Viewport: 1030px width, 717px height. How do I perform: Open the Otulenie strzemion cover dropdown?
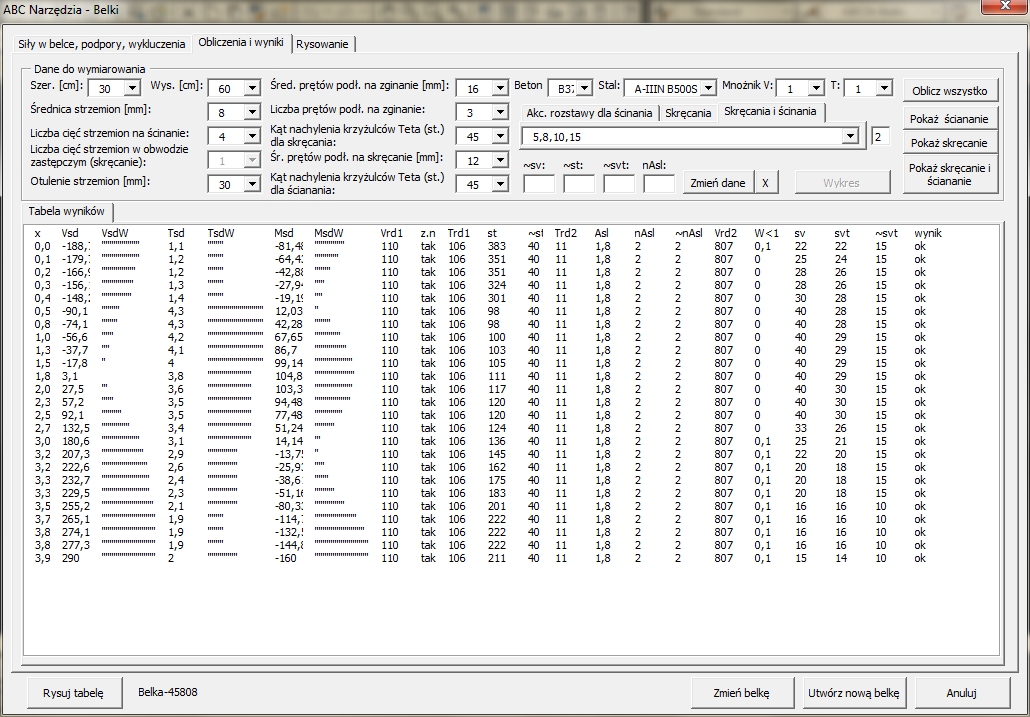[251, 185]
